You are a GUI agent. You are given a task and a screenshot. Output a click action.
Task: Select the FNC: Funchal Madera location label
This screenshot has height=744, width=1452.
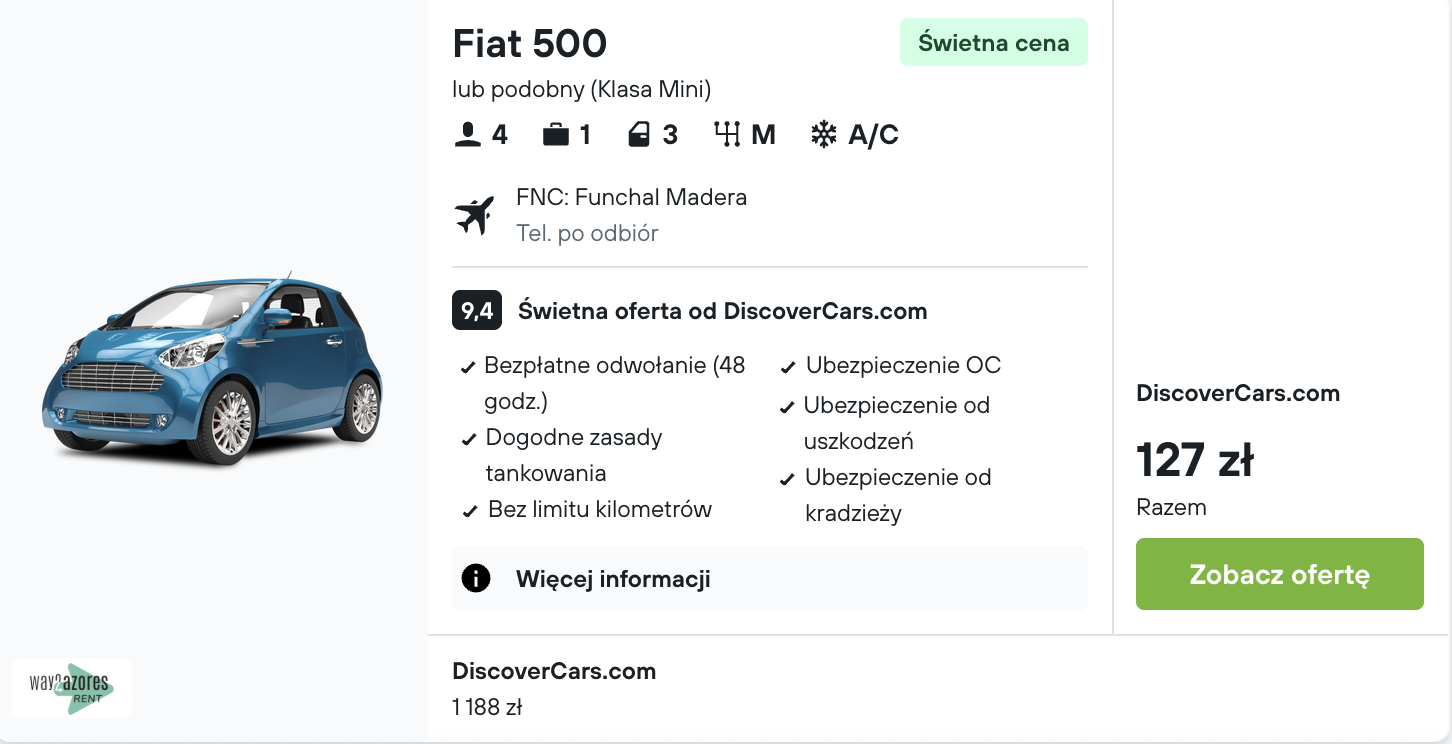click(632, 197)
